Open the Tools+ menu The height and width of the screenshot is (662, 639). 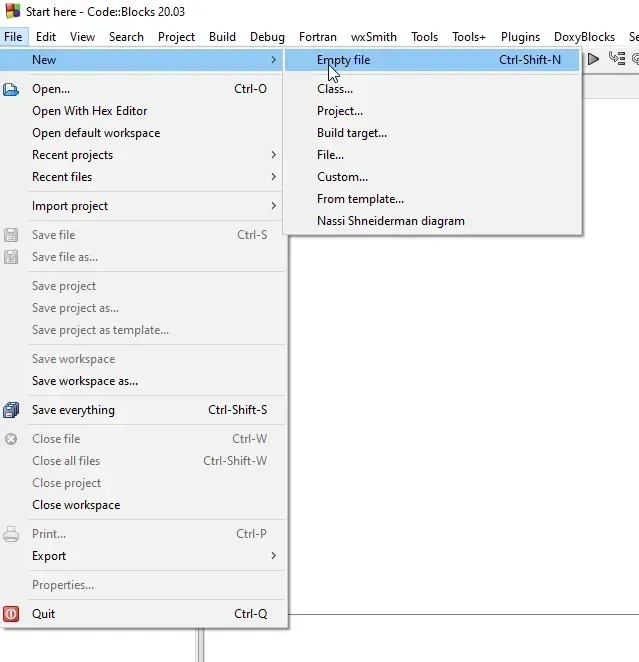(x=469, y=37)
